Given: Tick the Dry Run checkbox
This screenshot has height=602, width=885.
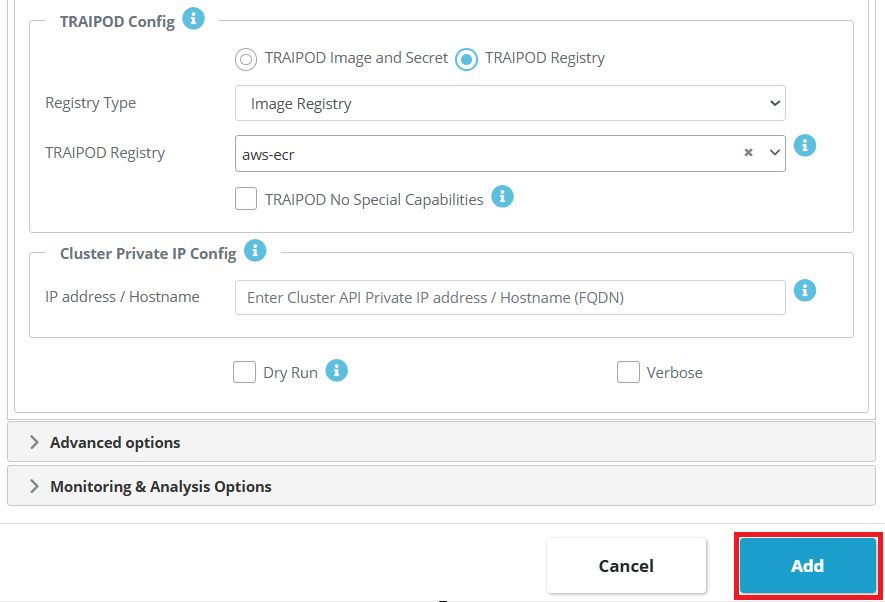Looking at the screenshot, I should (244, 372).
